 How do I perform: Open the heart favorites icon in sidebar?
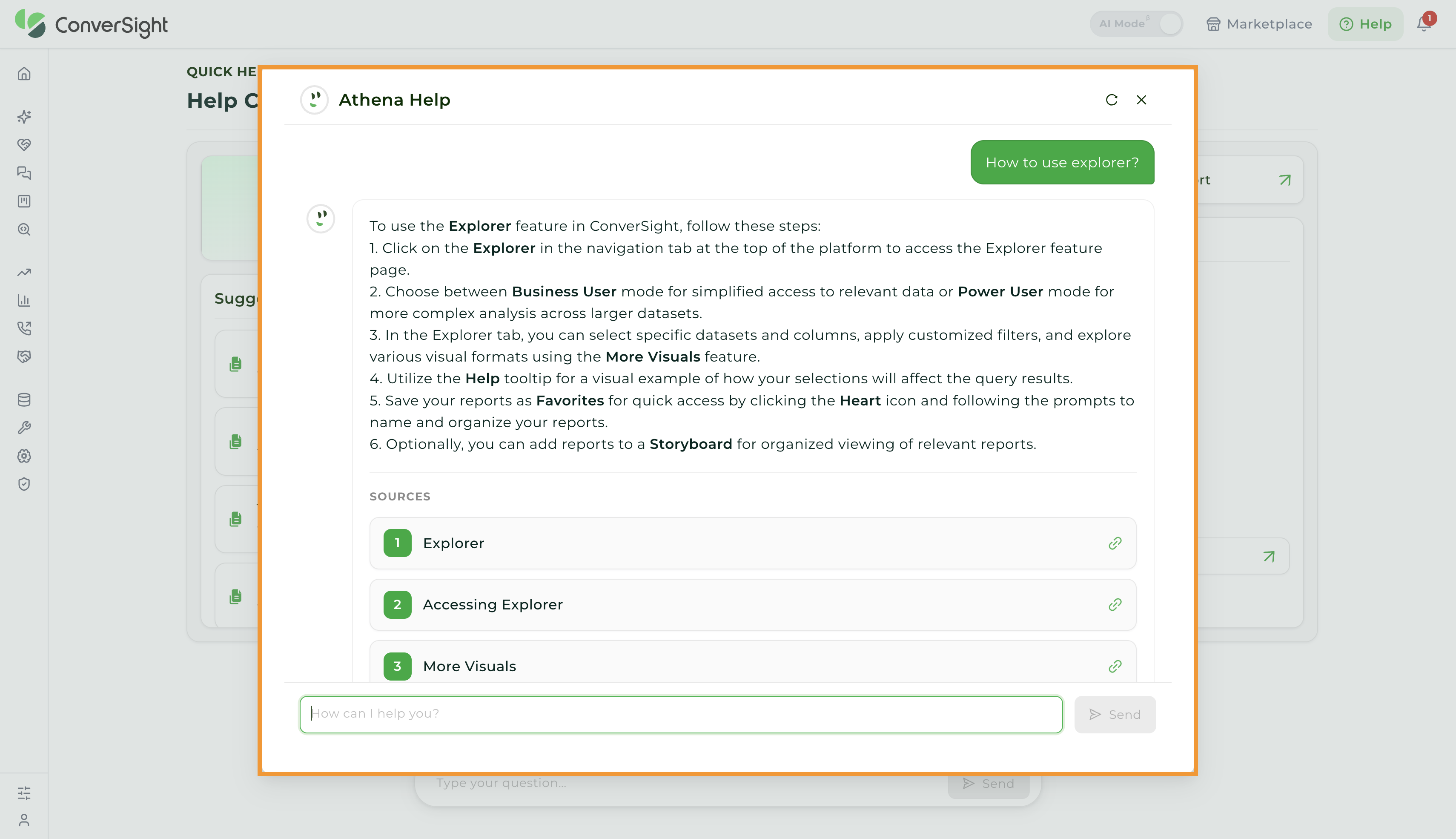point(23,145)
